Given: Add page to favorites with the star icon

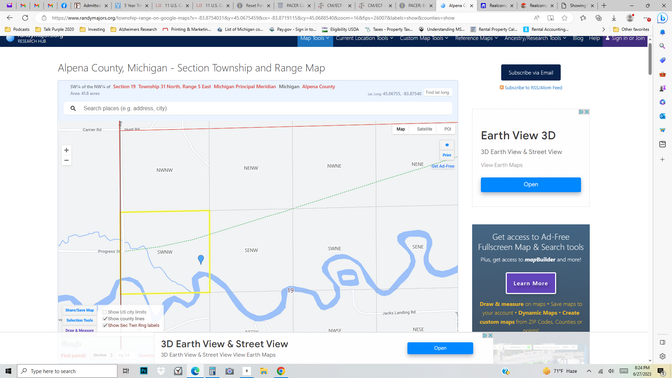Looking at the screenshot, I should pos(564,18).
